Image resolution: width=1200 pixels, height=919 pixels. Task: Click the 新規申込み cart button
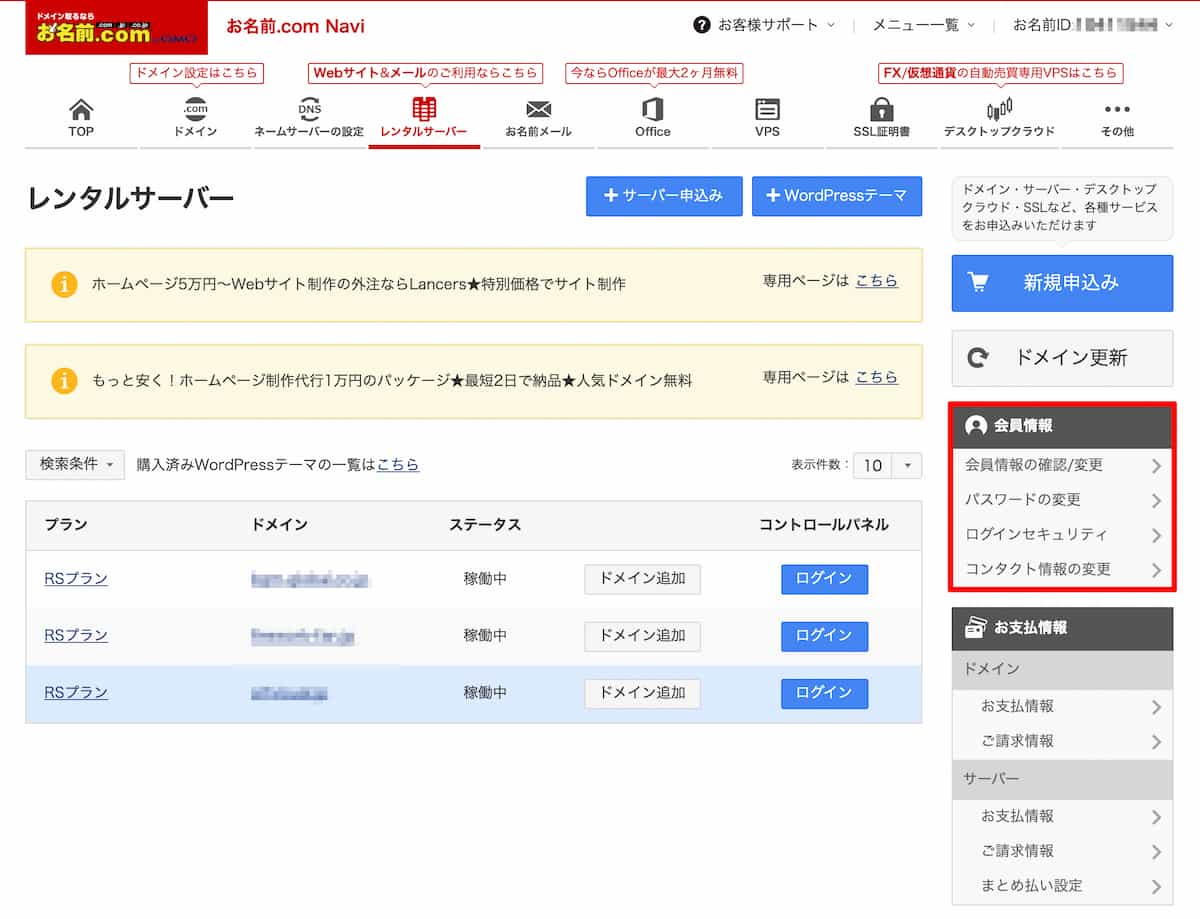pos(1062,283)
